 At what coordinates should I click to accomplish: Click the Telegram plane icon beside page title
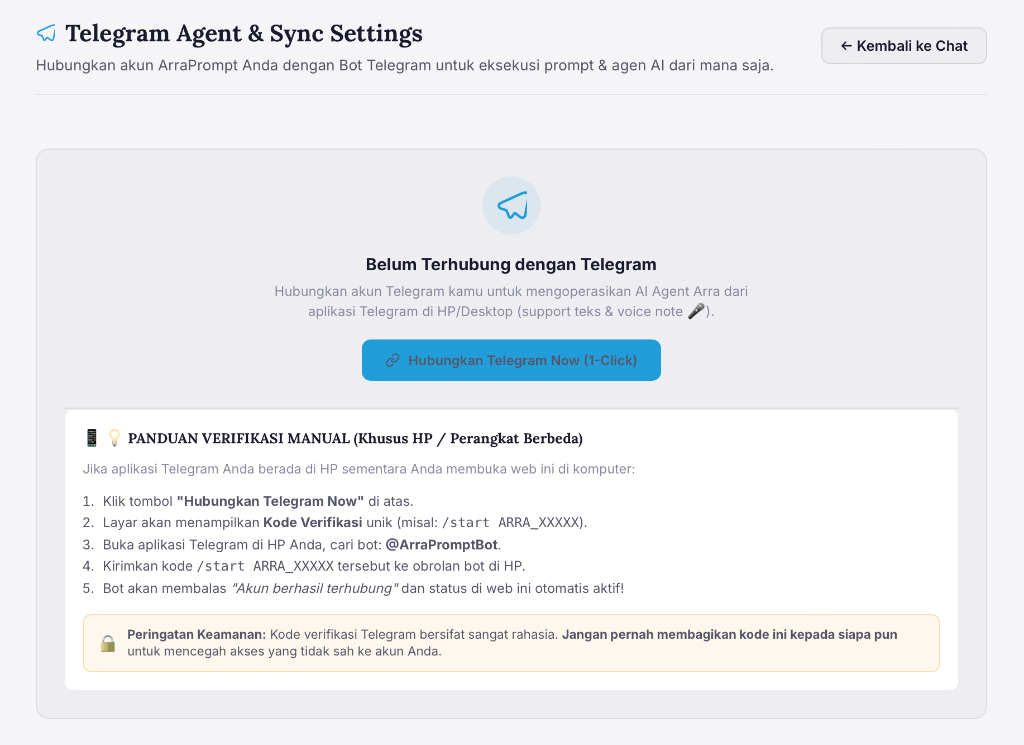46,33
